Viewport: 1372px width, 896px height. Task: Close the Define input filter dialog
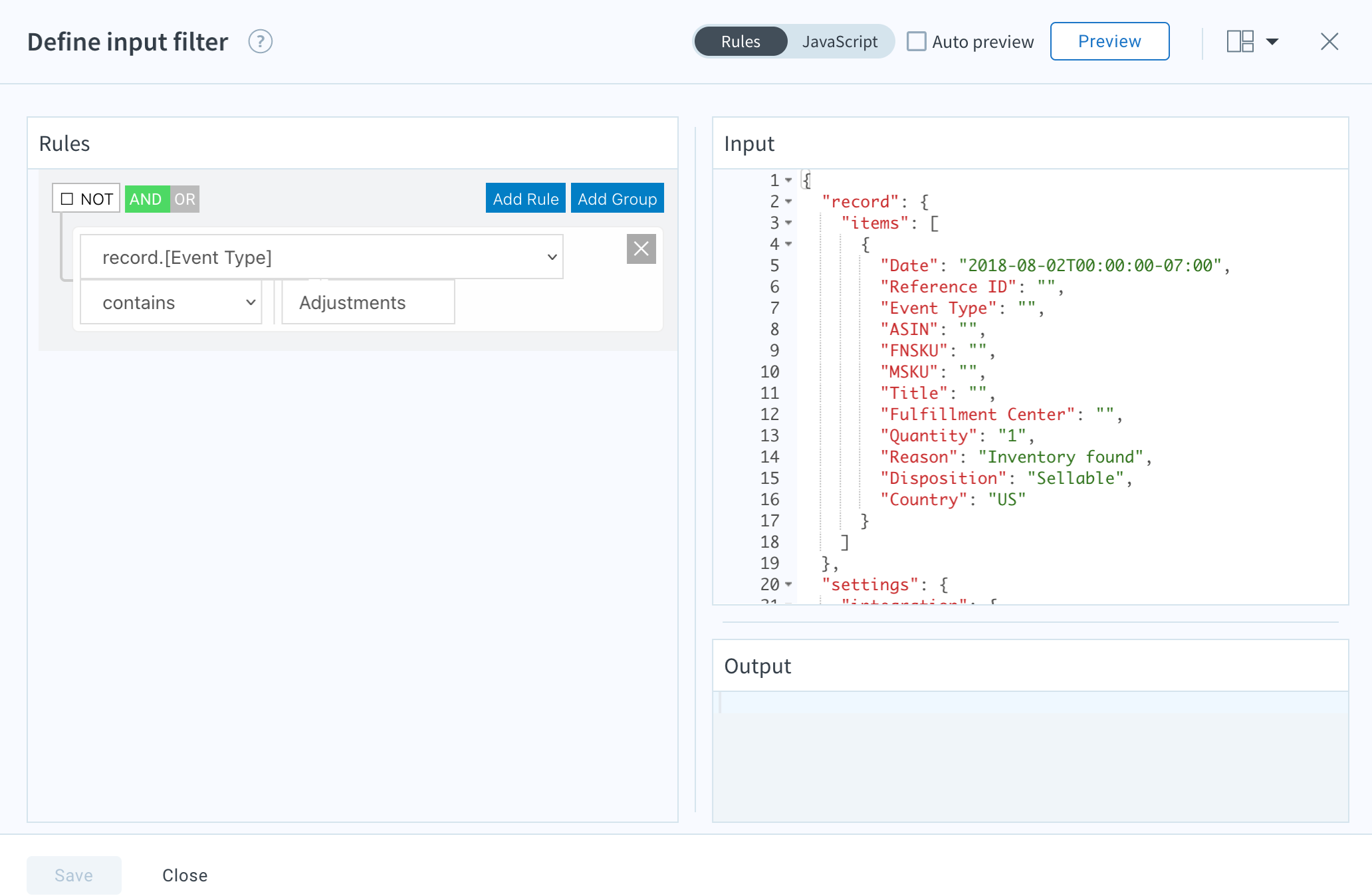point(1329,42)
